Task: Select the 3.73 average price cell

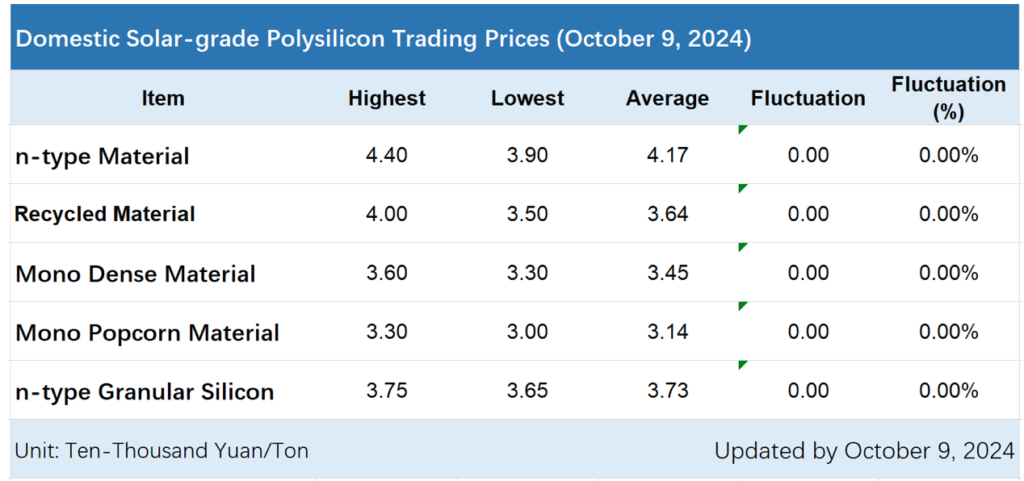Action: 667,390
